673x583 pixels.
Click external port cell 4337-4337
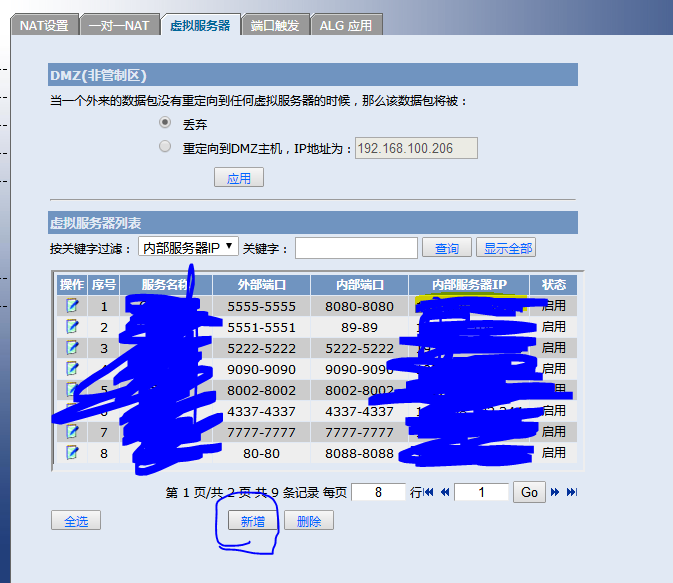click(x=261, y=411)
